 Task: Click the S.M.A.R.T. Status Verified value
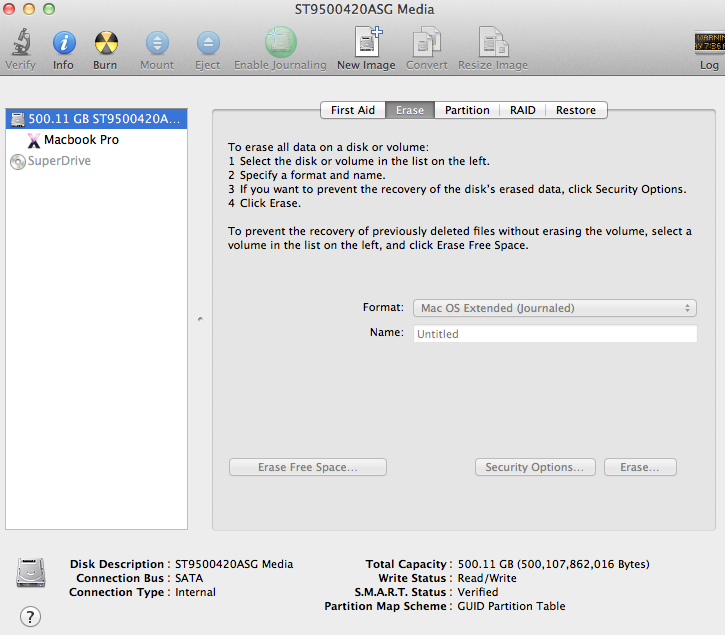point(478,592)
